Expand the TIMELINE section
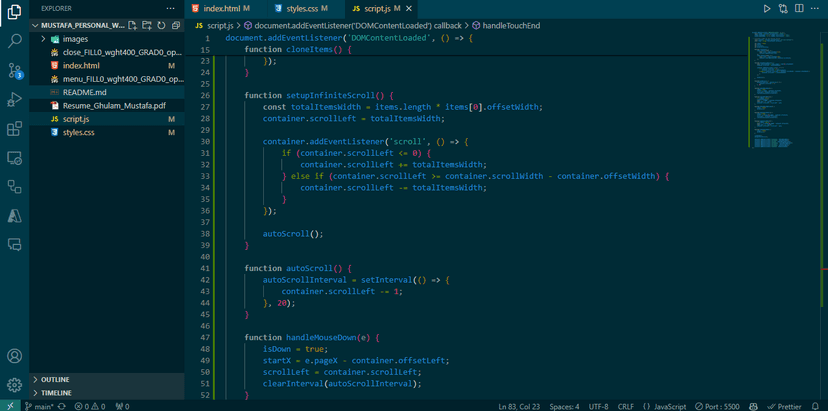The height and width of the screenshot is (411, 828). click(x=56, y=393)
